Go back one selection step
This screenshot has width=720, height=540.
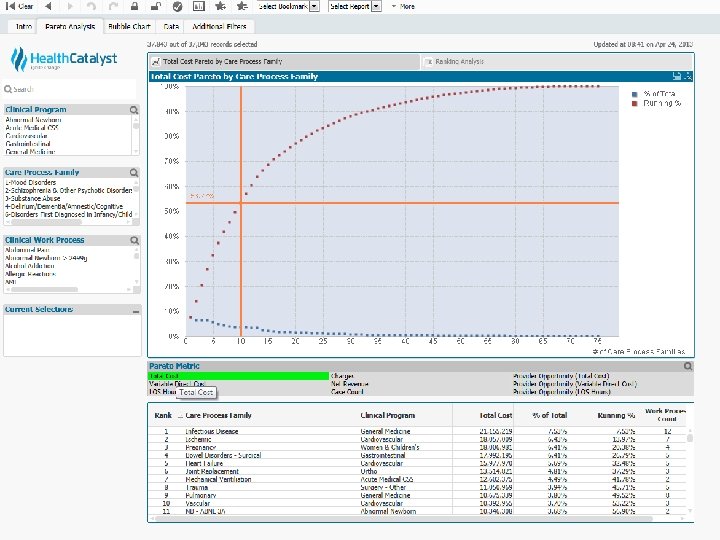(48, 6)
